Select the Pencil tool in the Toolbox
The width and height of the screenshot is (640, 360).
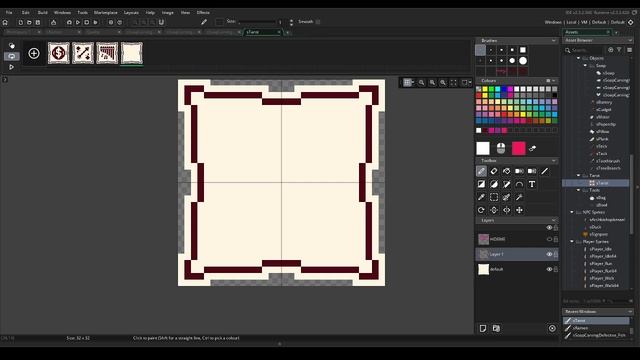point(481,171)
